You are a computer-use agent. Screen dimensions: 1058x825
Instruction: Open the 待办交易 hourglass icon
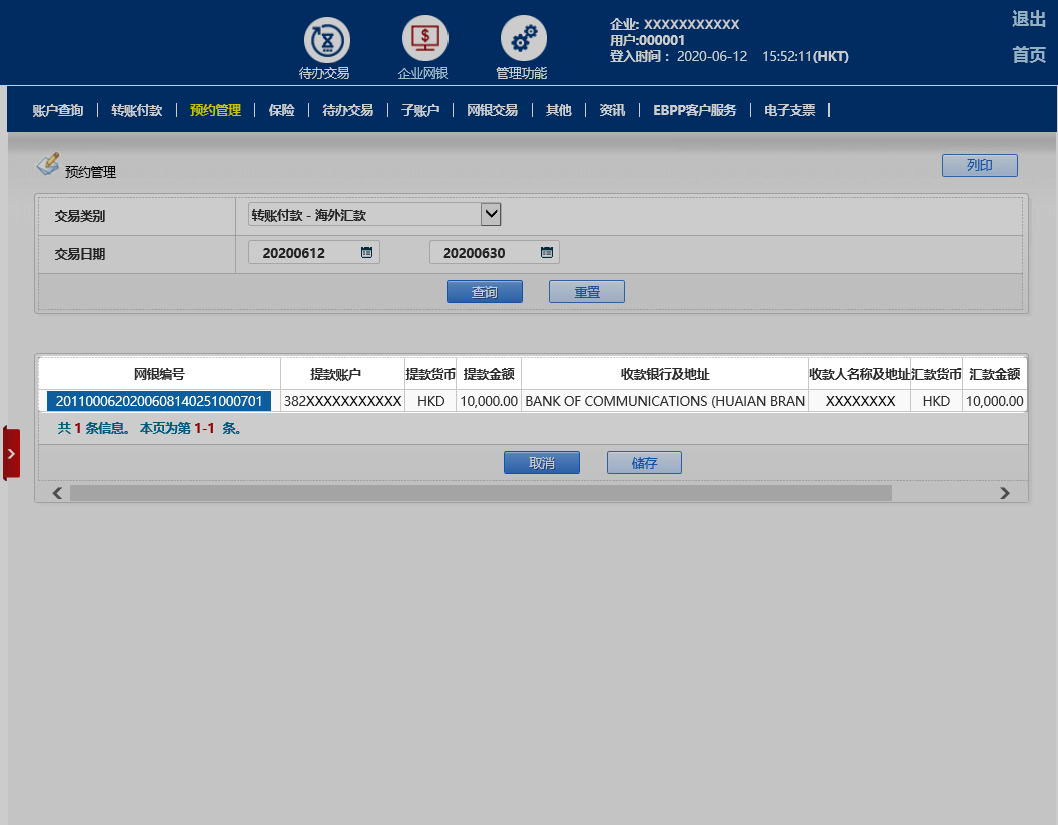[x=326, y=40]
